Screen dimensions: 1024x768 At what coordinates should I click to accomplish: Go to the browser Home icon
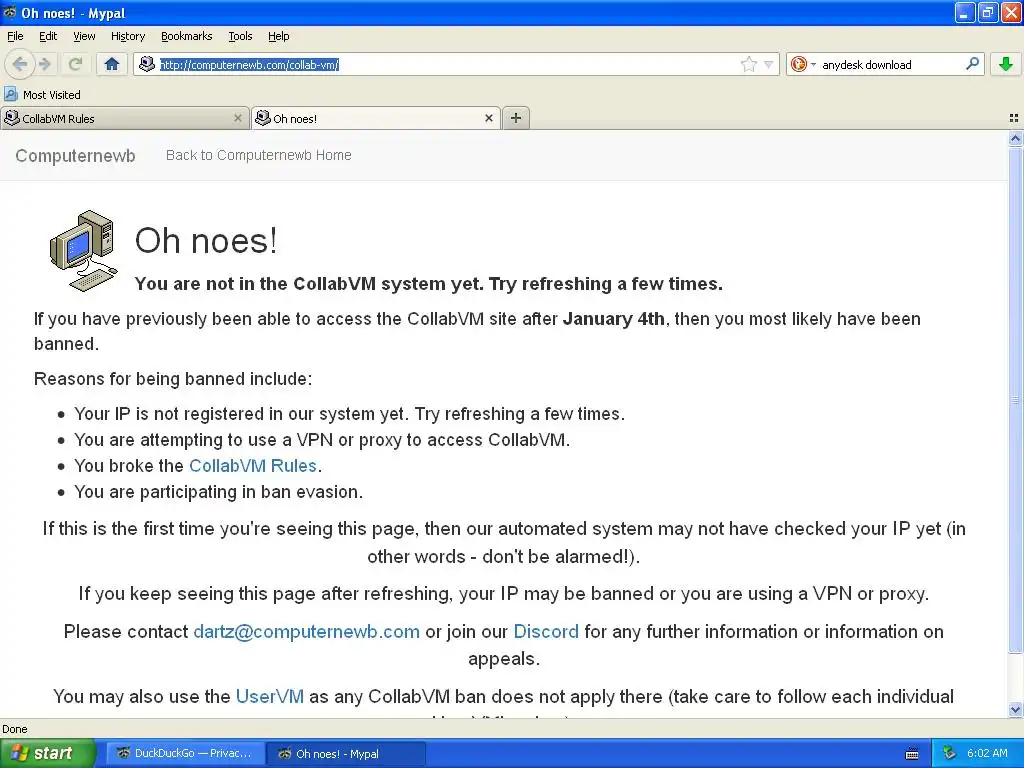[112, 64]
